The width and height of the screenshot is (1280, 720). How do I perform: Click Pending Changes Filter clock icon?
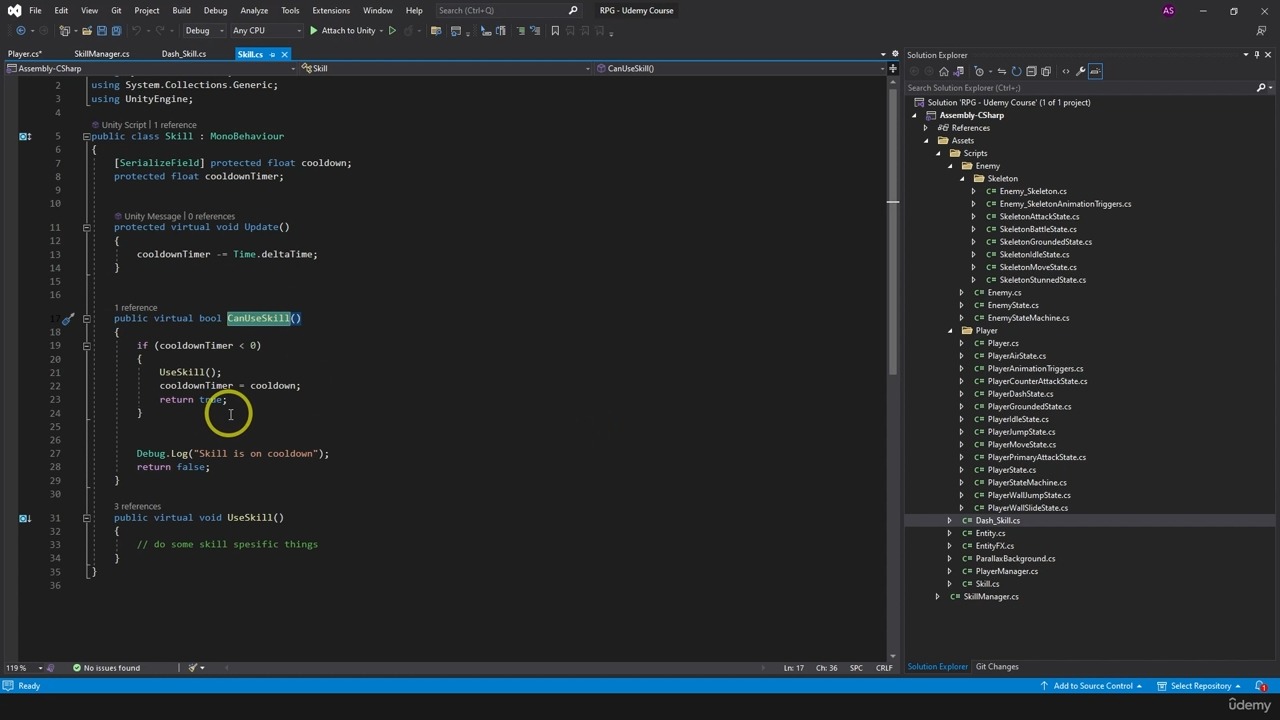point(979,71)
